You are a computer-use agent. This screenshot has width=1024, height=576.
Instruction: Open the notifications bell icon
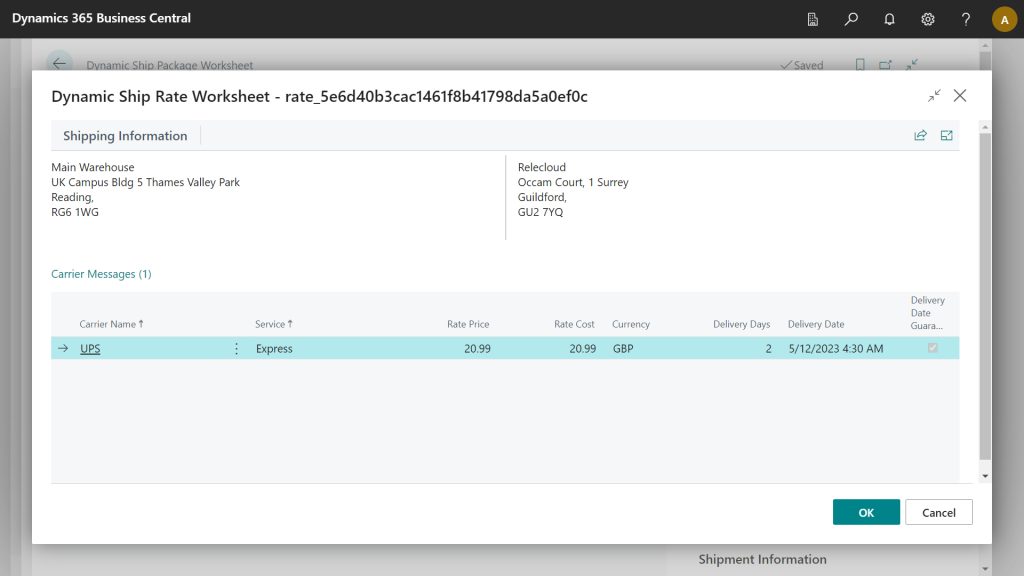(889, 19)
